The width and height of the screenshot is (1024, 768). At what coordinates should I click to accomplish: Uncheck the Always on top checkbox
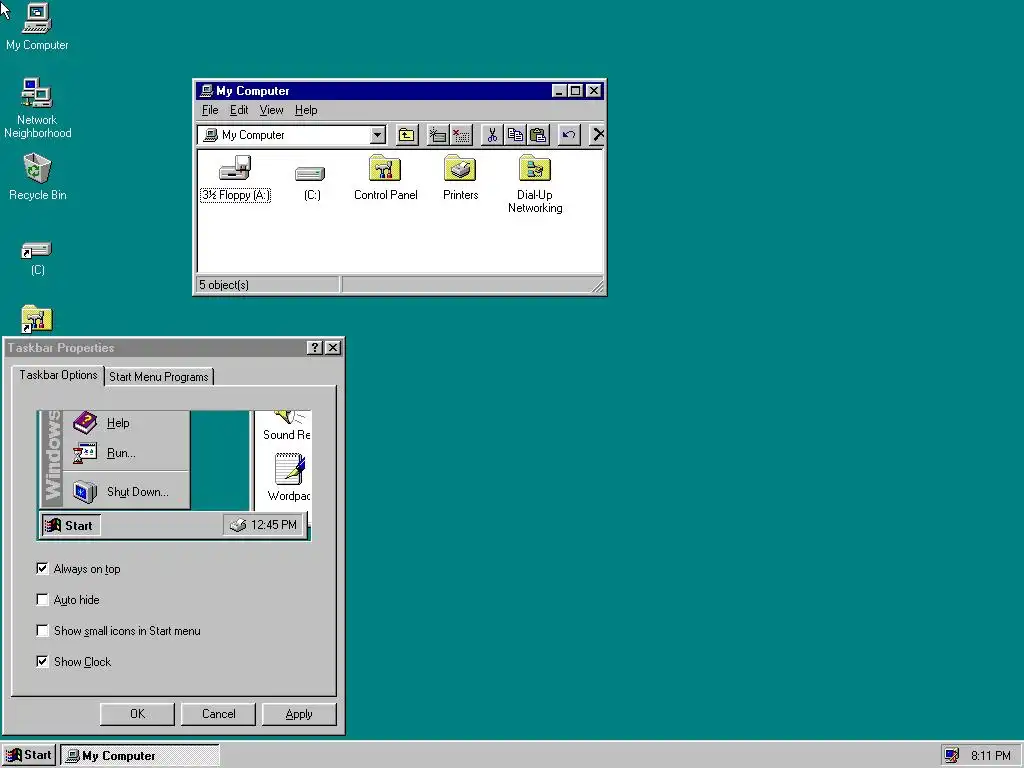click(x=42, y=568)
